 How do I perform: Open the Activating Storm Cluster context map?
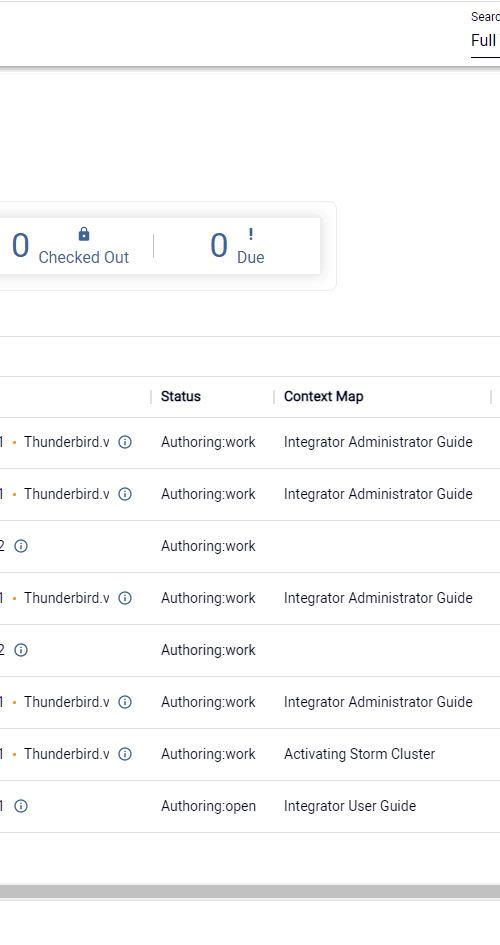point(360,754)
